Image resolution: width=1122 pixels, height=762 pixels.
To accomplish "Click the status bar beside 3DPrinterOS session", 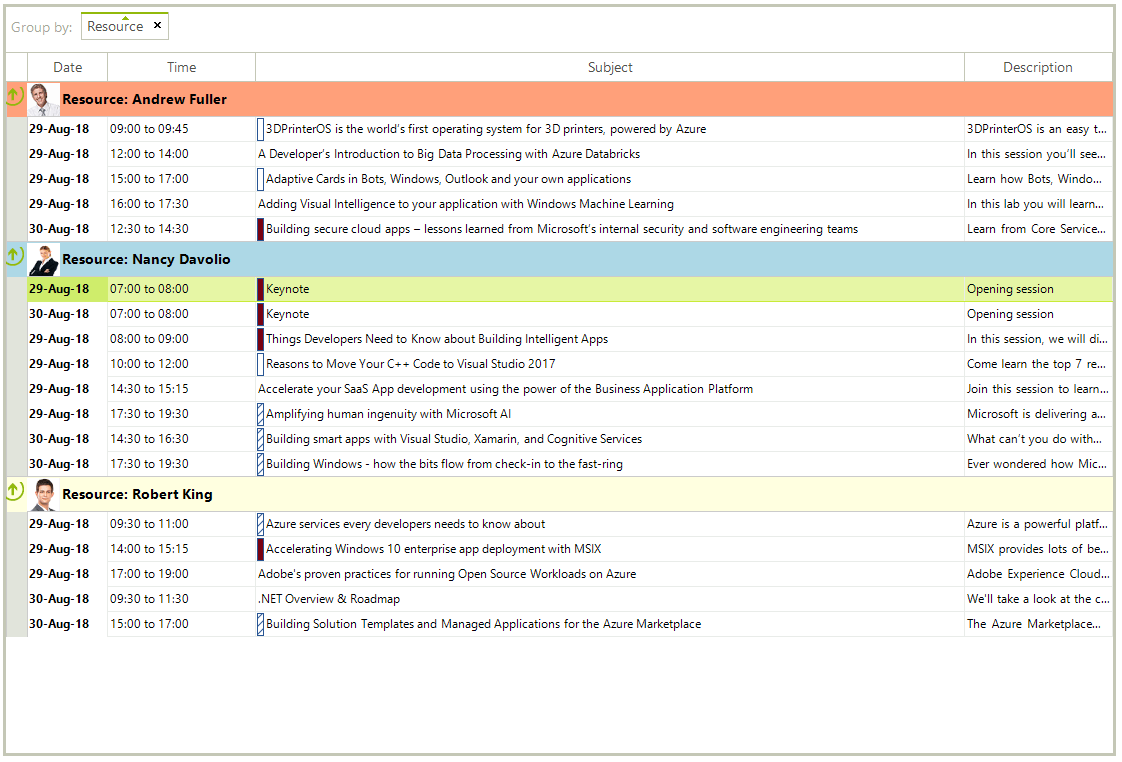I will [x=258, y=128].
